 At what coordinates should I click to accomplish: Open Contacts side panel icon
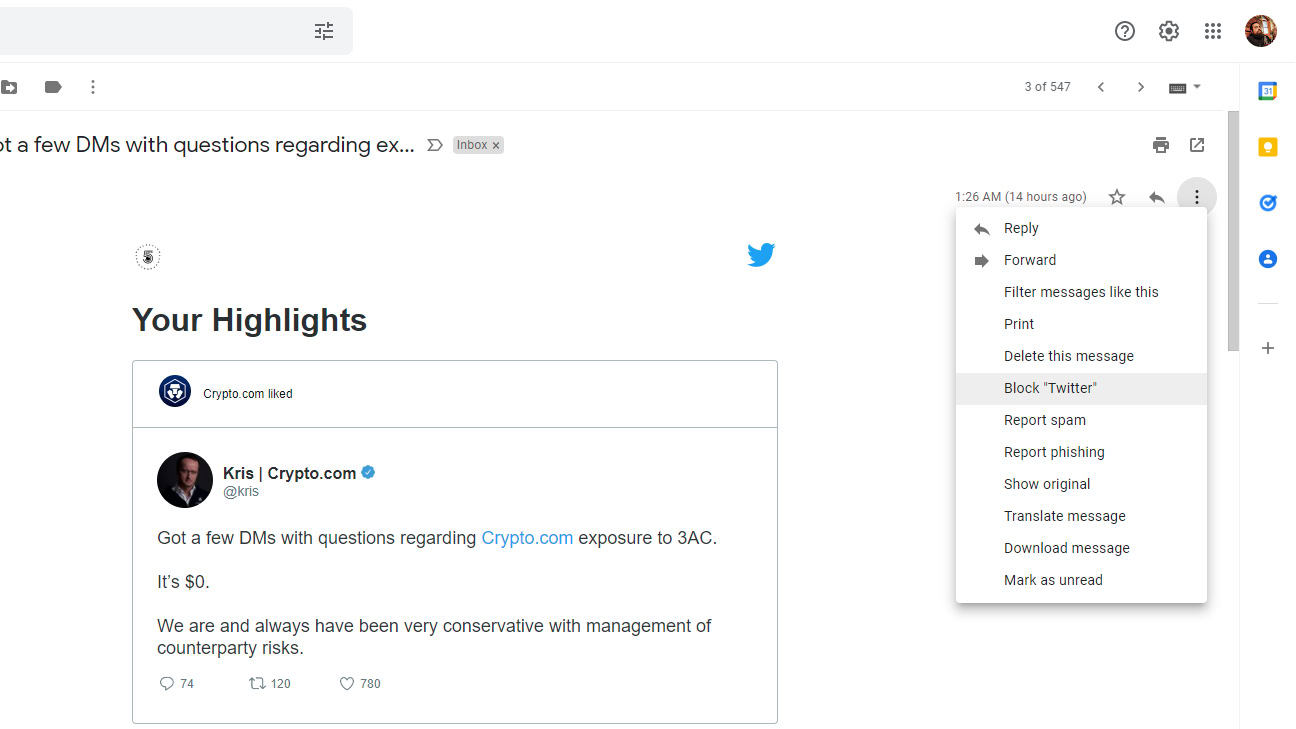[x=1267, y=259]
